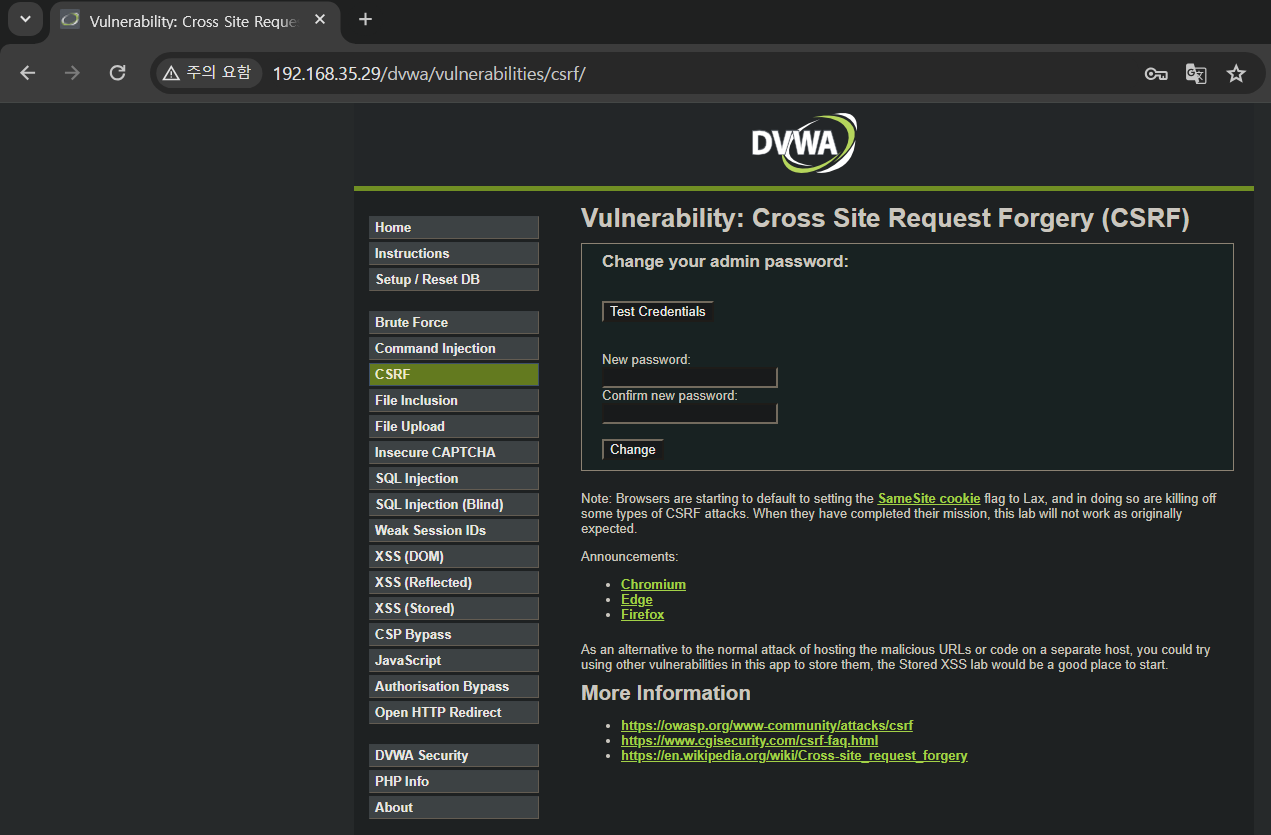Viewport: 1271px width, 835px height.
Task: Click the browser back arrow
Action: pyautogui.click(x=27, y=73)
